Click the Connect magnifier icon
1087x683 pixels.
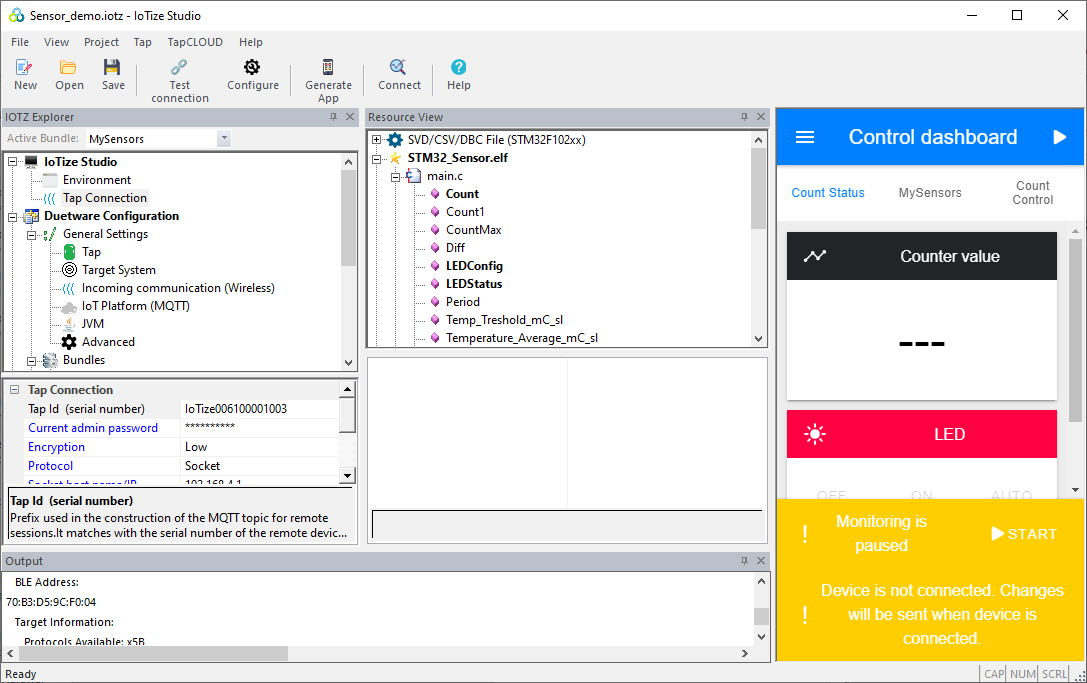coord(398,67)
